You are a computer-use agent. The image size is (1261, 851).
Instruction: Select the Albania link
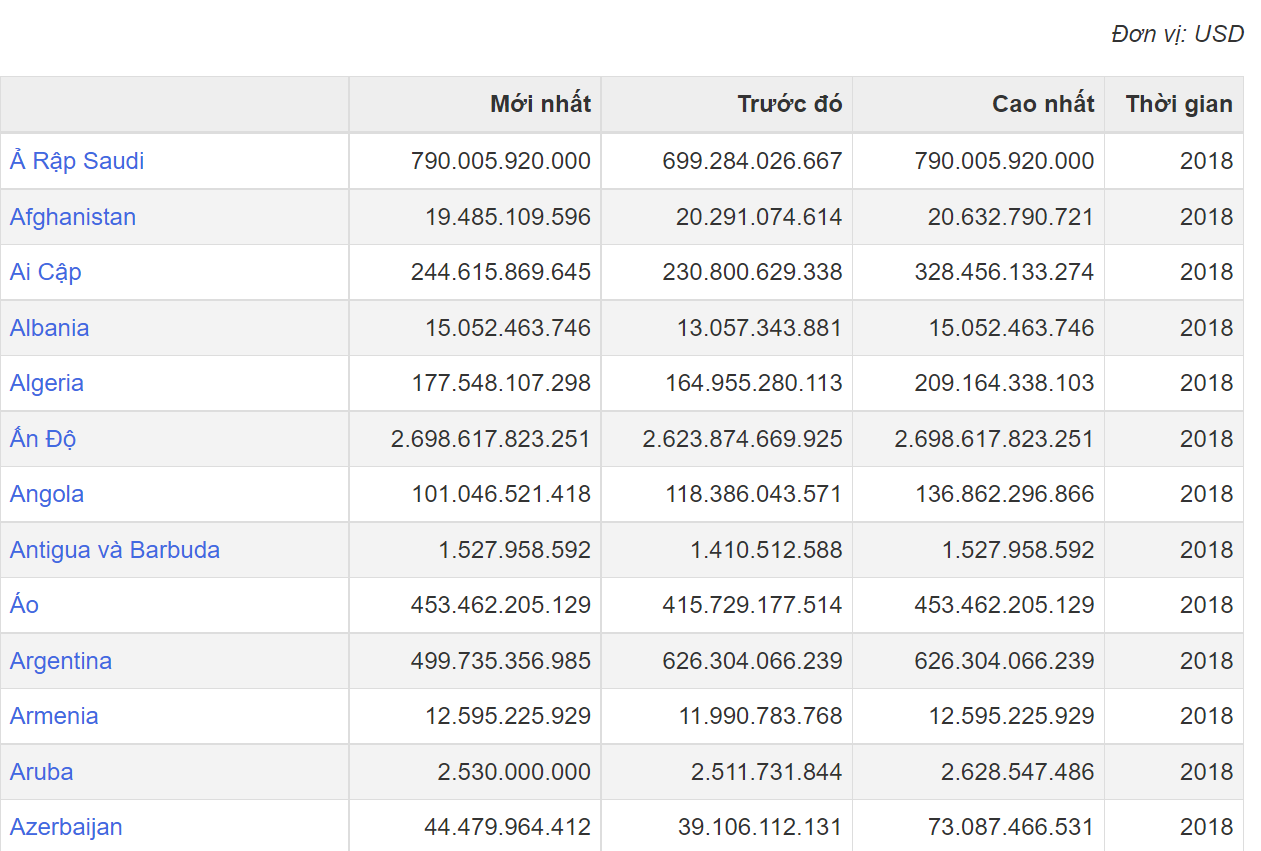50,328
